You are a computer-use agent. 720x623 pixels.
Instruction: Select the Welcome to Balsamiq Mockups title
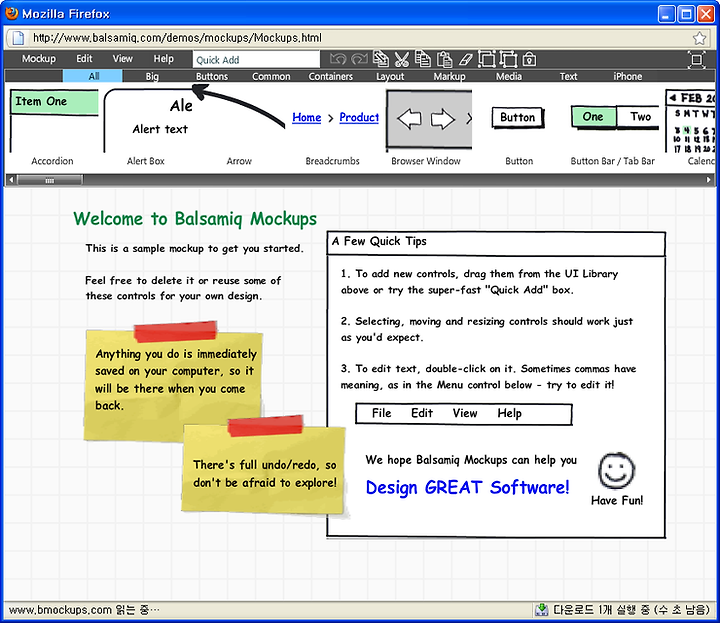tap(195, 219)
